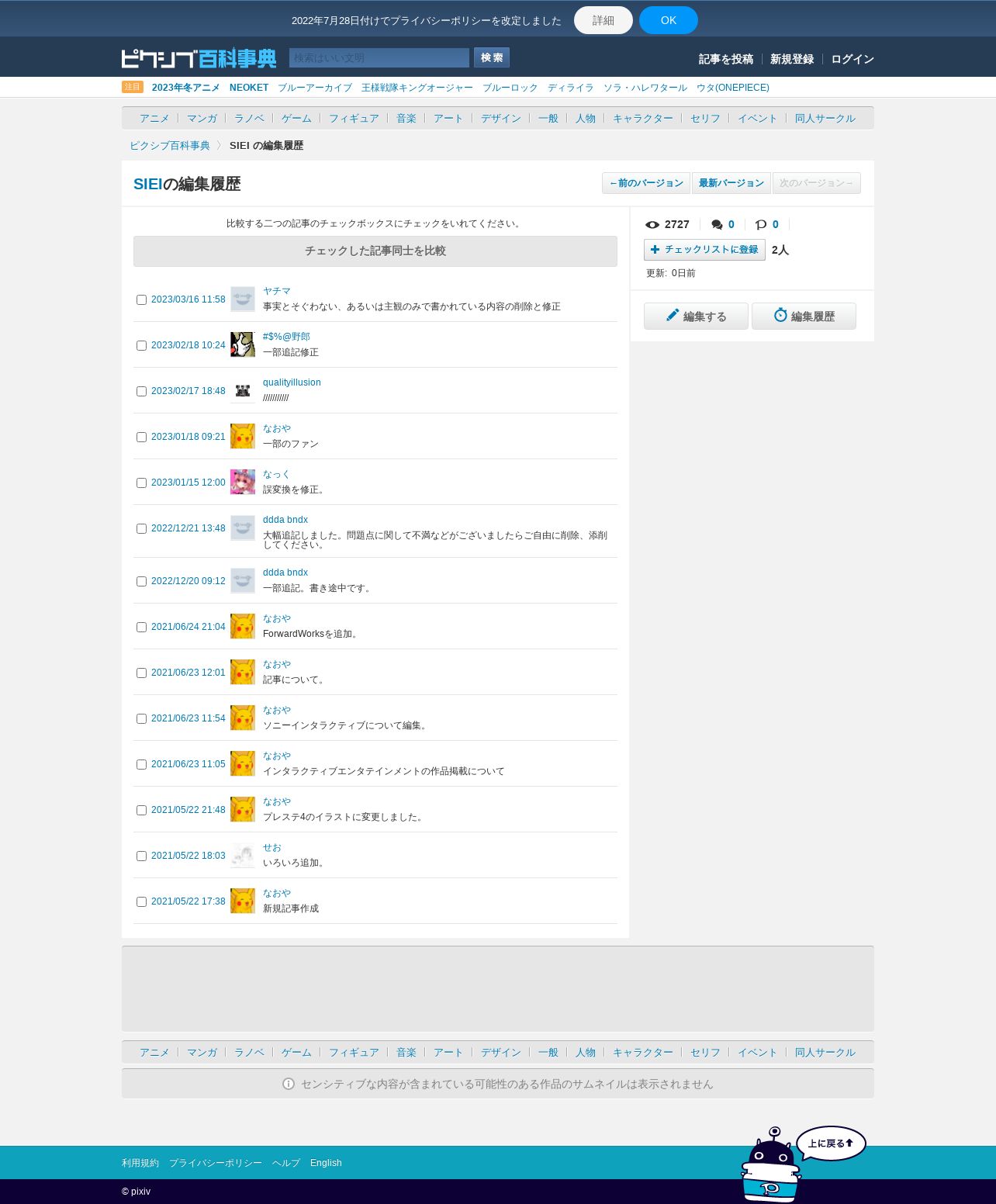Open the 2023/03/16 11:58 revision link
Image resolution: width=996 pixels, height=1204 pixels.
point(188,299)
